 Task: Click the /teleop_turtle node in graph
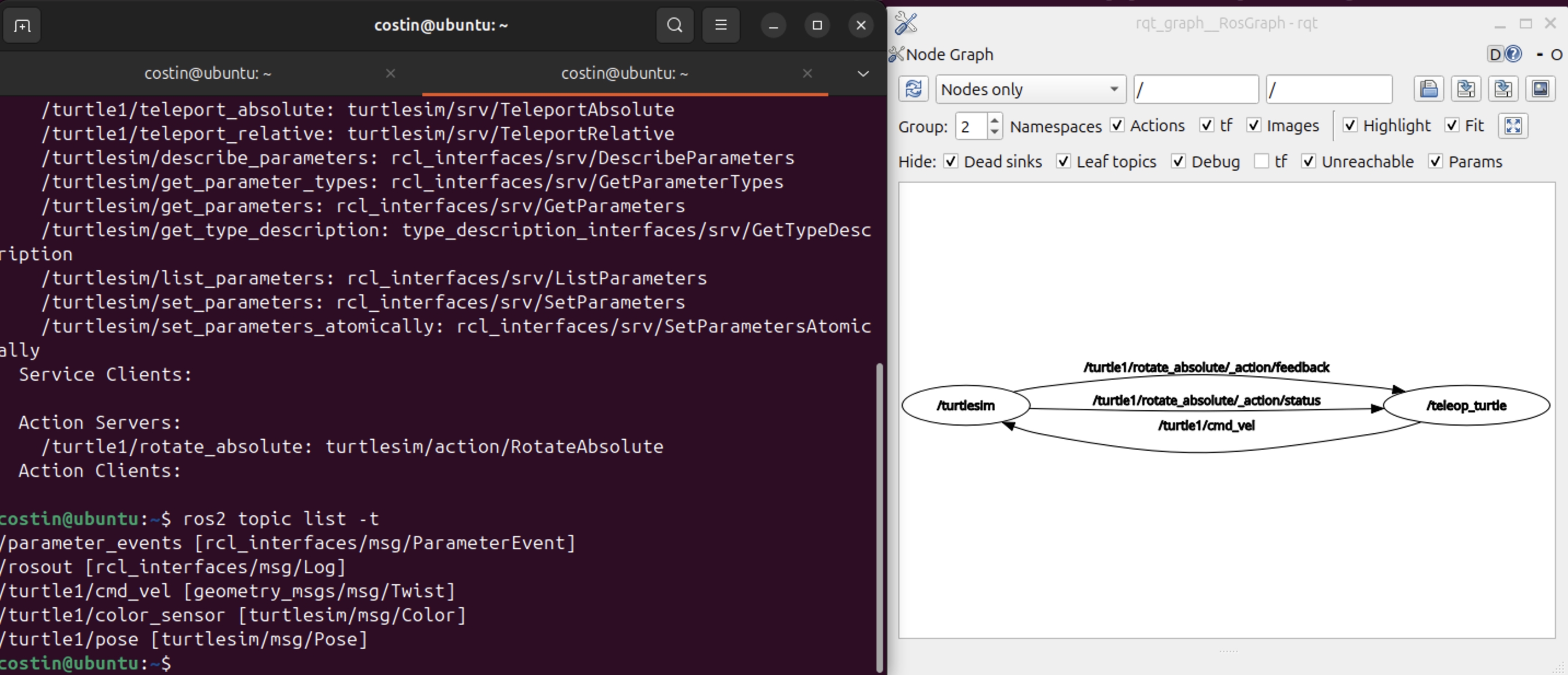tap(1466, 405)
